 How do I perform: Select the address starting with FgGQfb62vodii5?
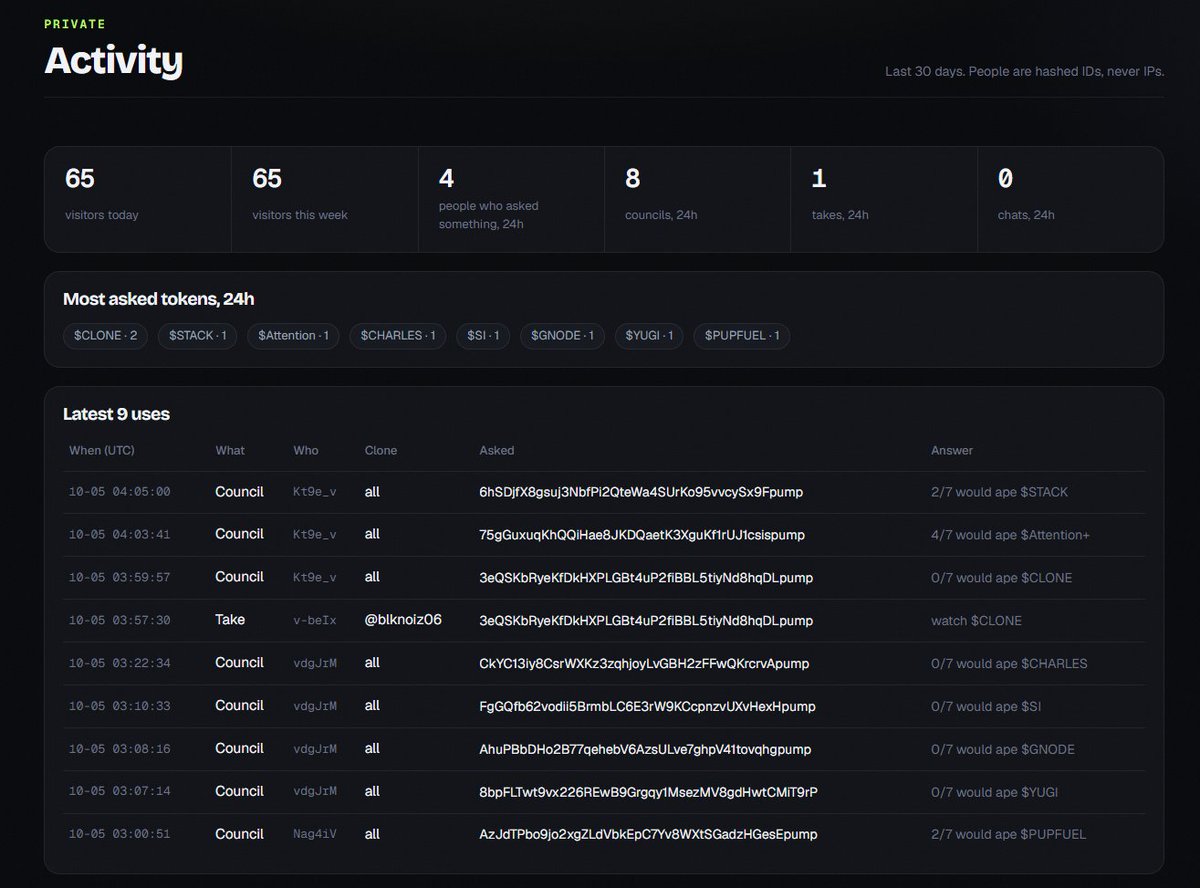(648, 706)
